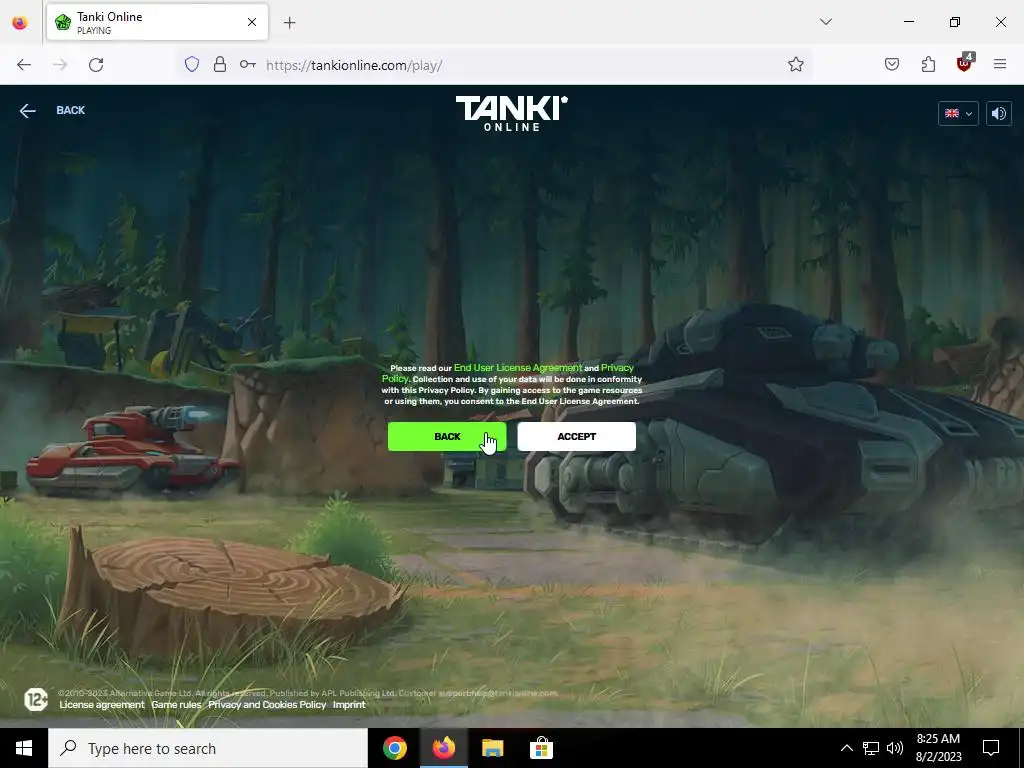Open the notification center icon
1024x768 pixels.
[991, 748]
